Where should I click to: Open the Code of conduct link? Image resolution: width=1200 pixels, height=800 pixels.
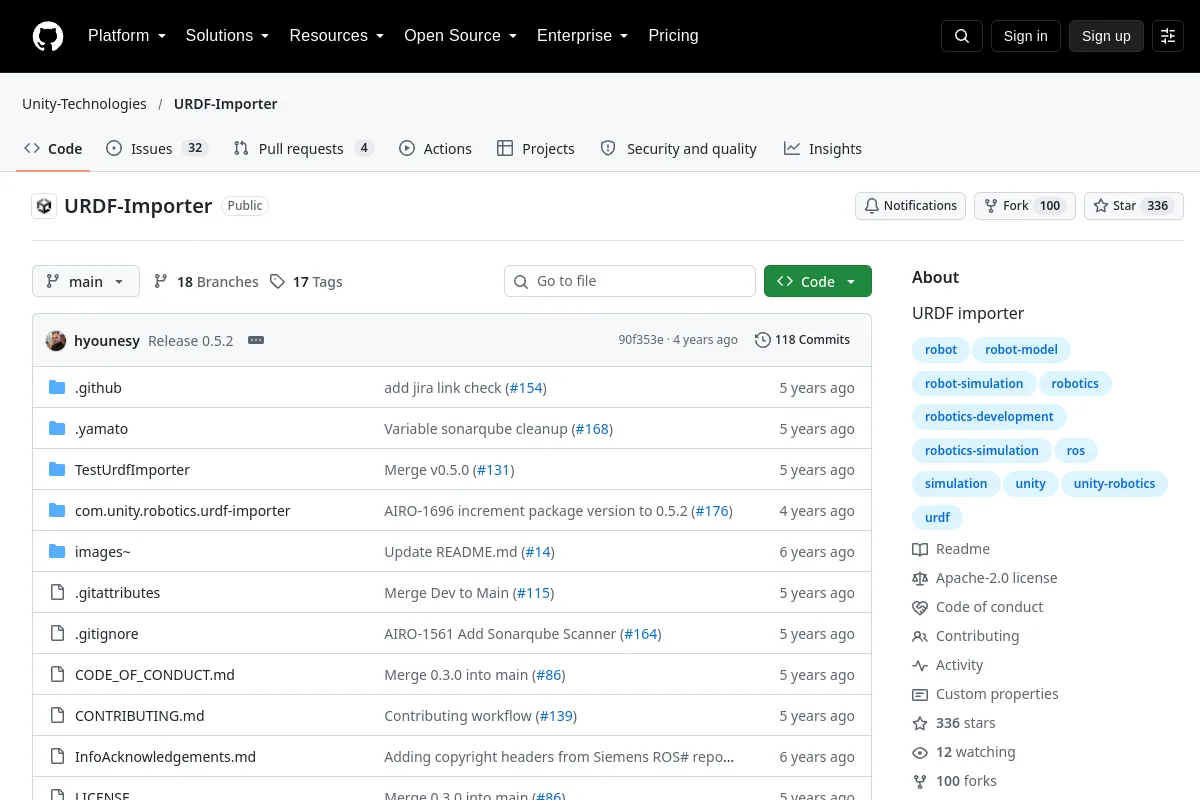(978, 607)
